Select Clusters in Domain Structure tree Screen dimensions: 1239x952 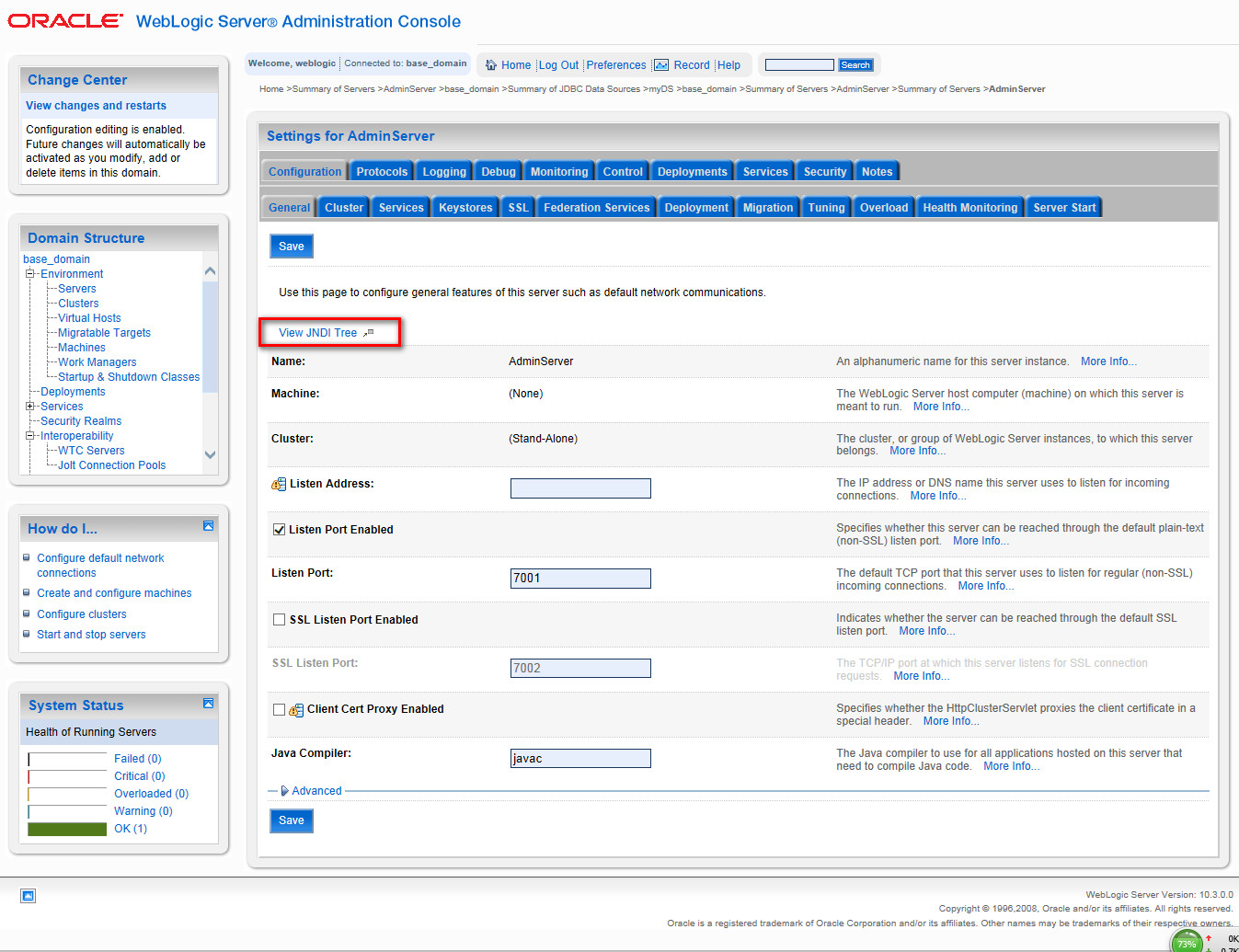78,304
